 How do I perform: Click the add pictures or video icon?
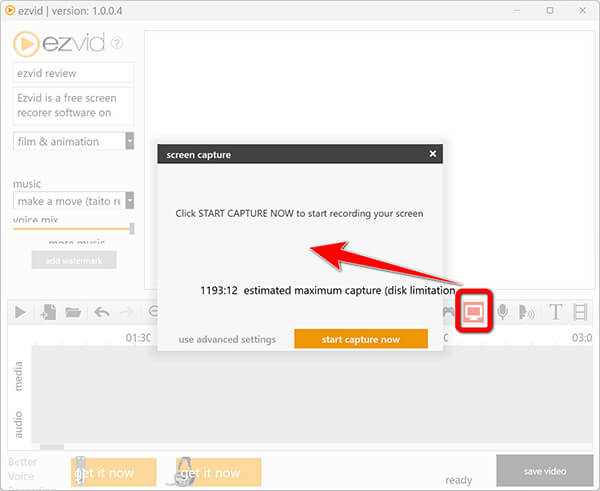pyautogui.click(x=580, y=312)
